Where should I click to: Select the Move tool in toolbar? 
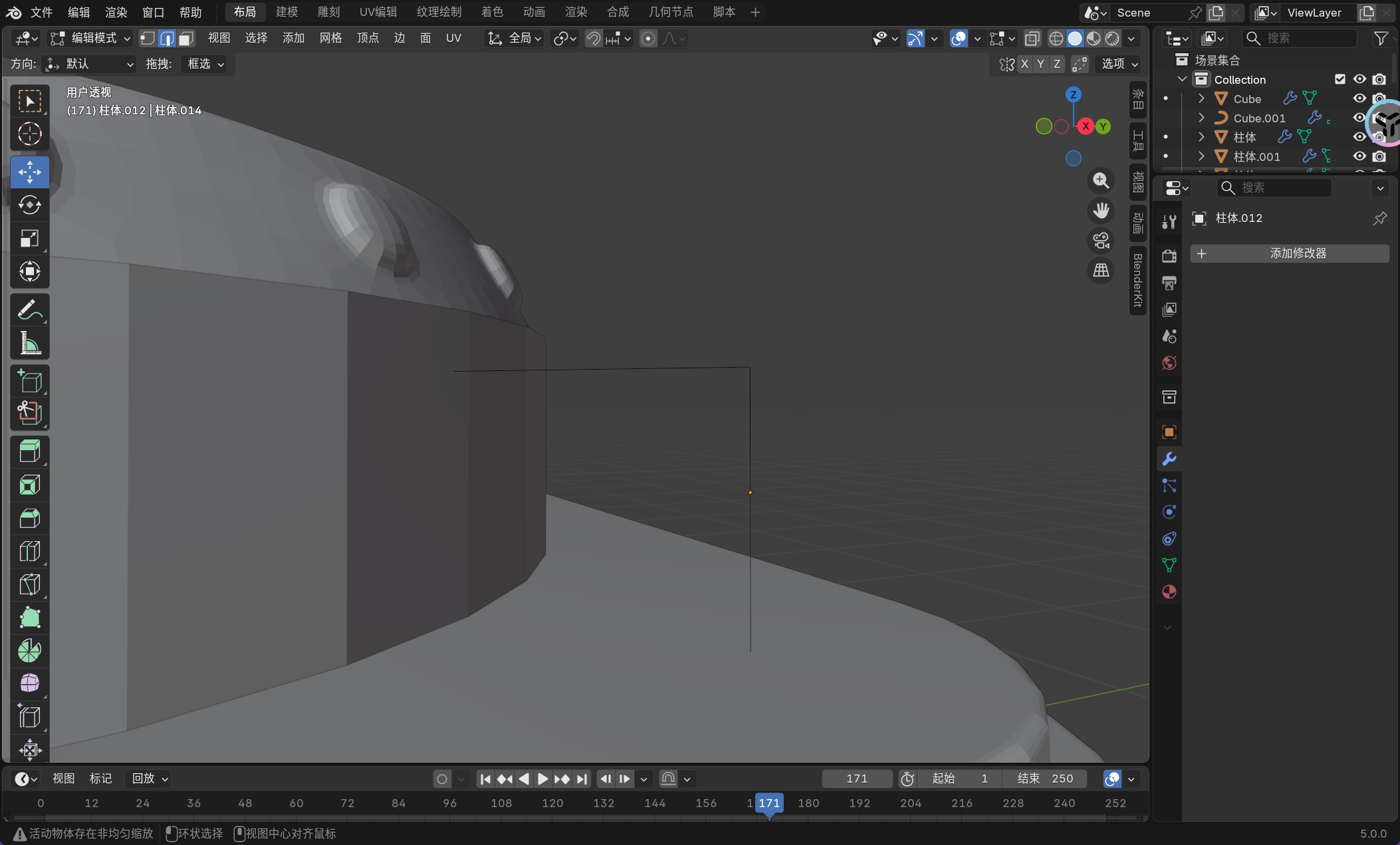[29, 172]
